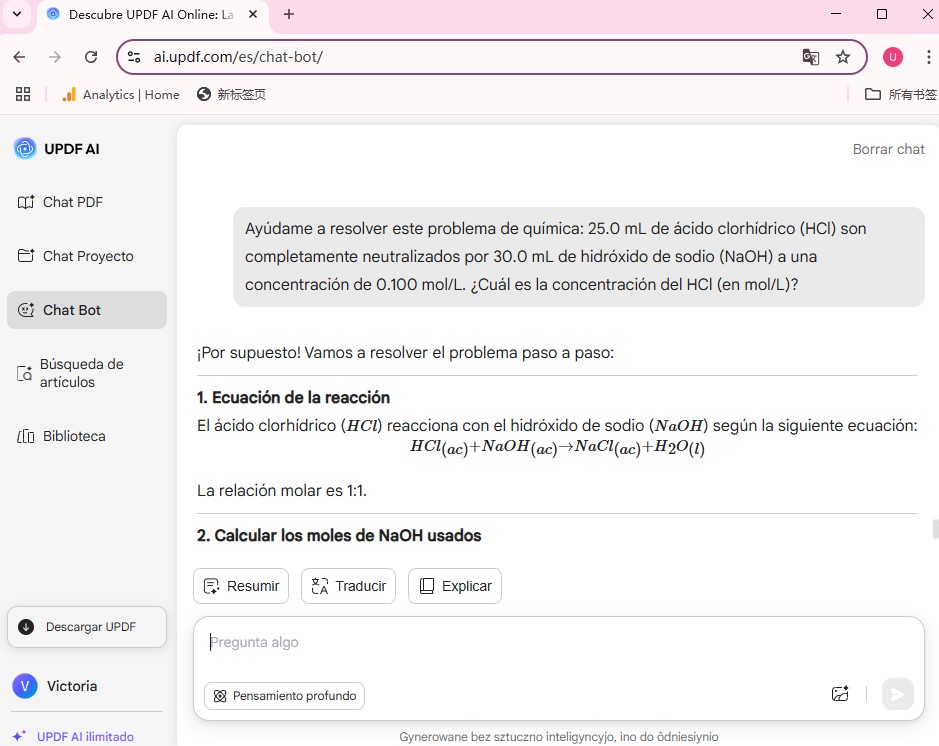The height and width of the screenshot is (746, 939).
Task: Switch to Chat PDF section
Action: point(87,202)
